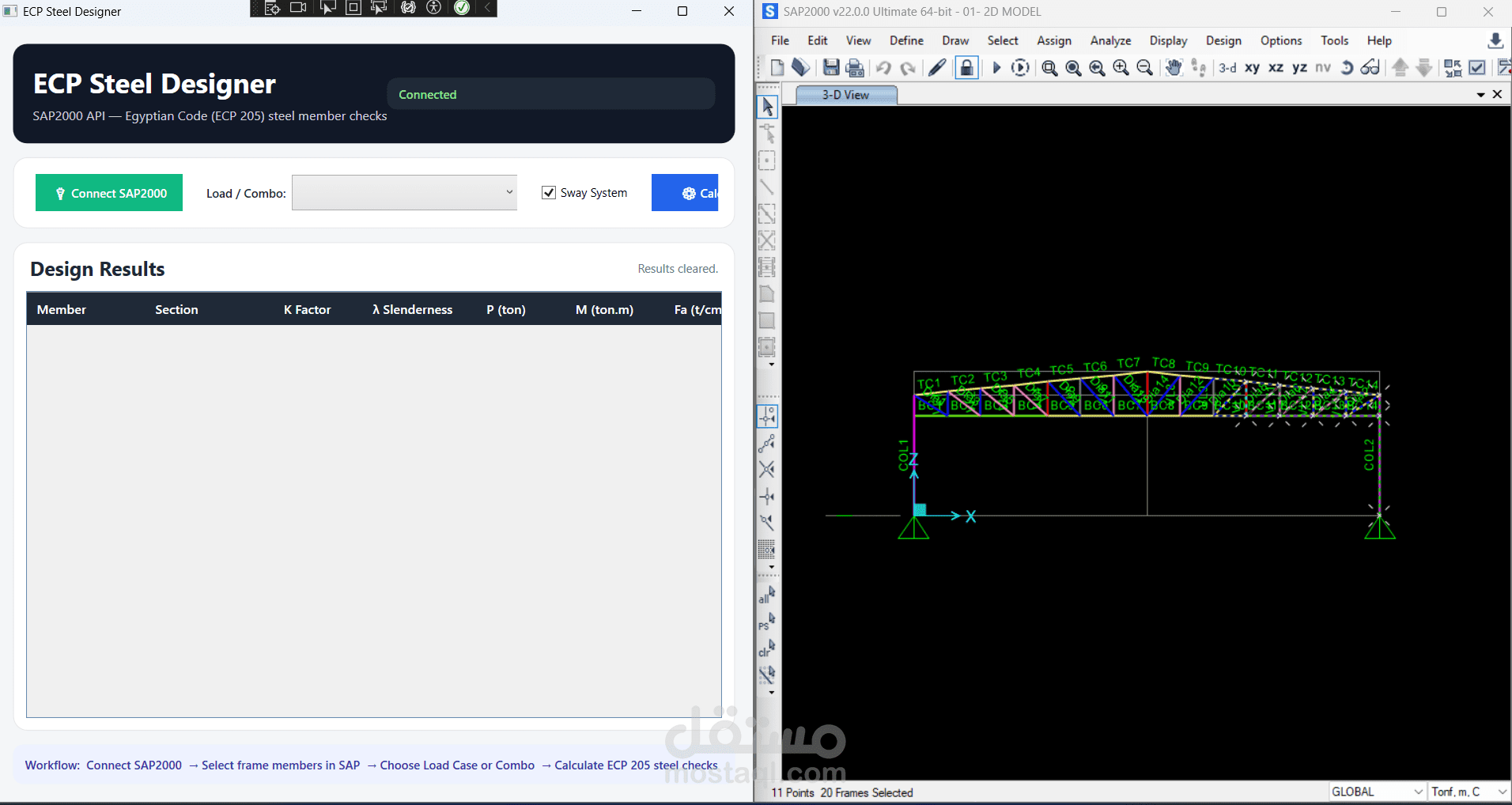Image resolution: width=1512 pixels, height=805 pixels.
Task: Move up in list arrow icon
Action: (1400, 68)
